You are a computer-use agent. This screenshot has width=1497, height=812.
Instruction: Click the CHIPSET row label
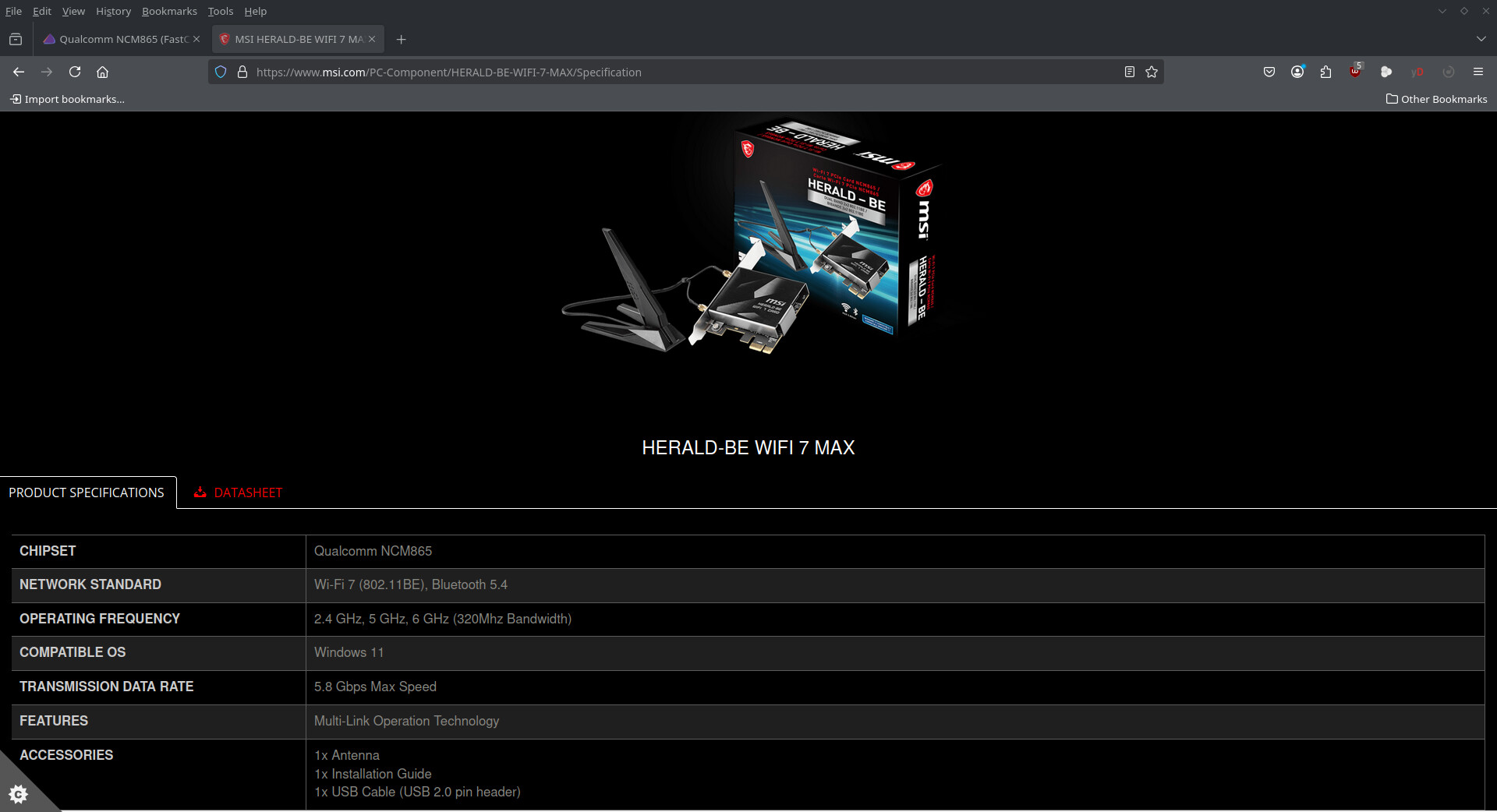pos(48,551)
